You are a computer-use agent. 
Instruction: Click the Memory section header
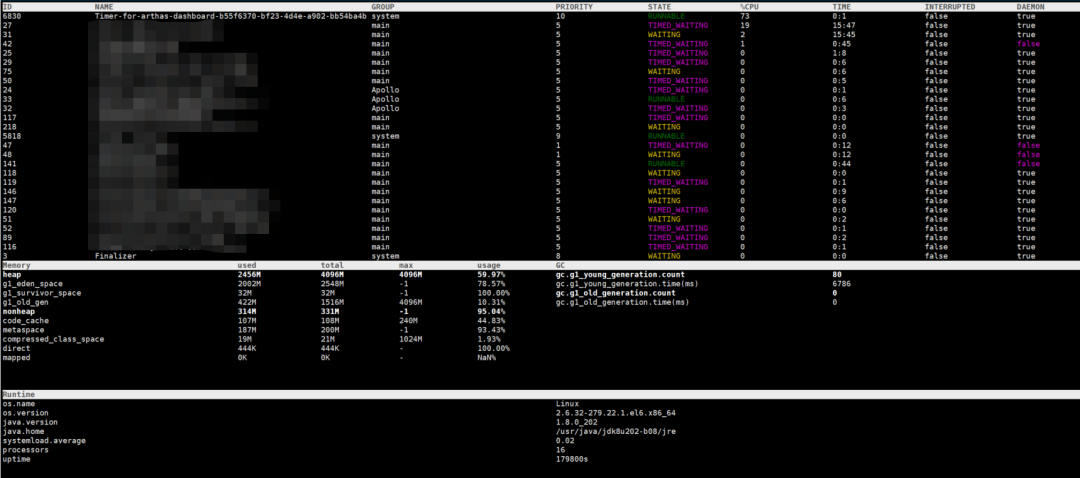point(17,265)
